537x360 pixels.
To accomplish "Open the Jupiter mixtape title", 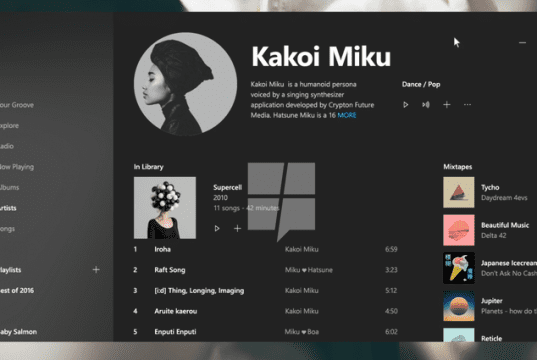I will click(x=491, y=301).
